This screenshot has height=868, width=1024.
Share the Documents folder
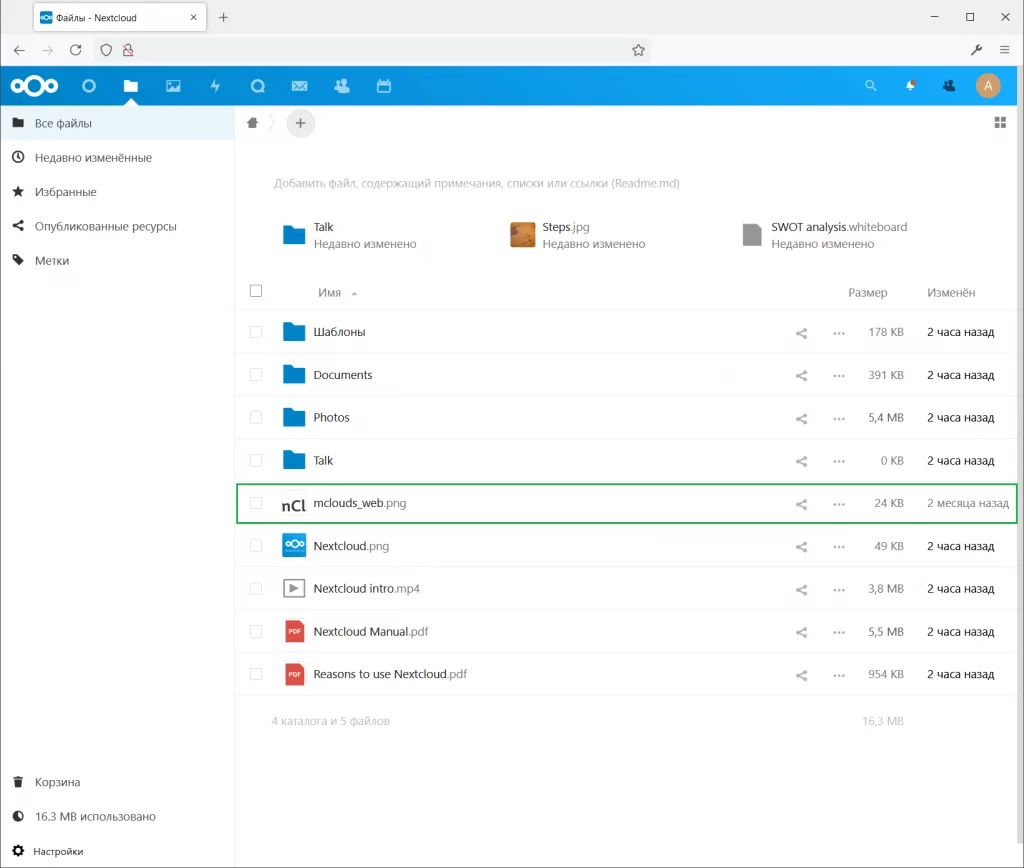(x=801, y=376)
